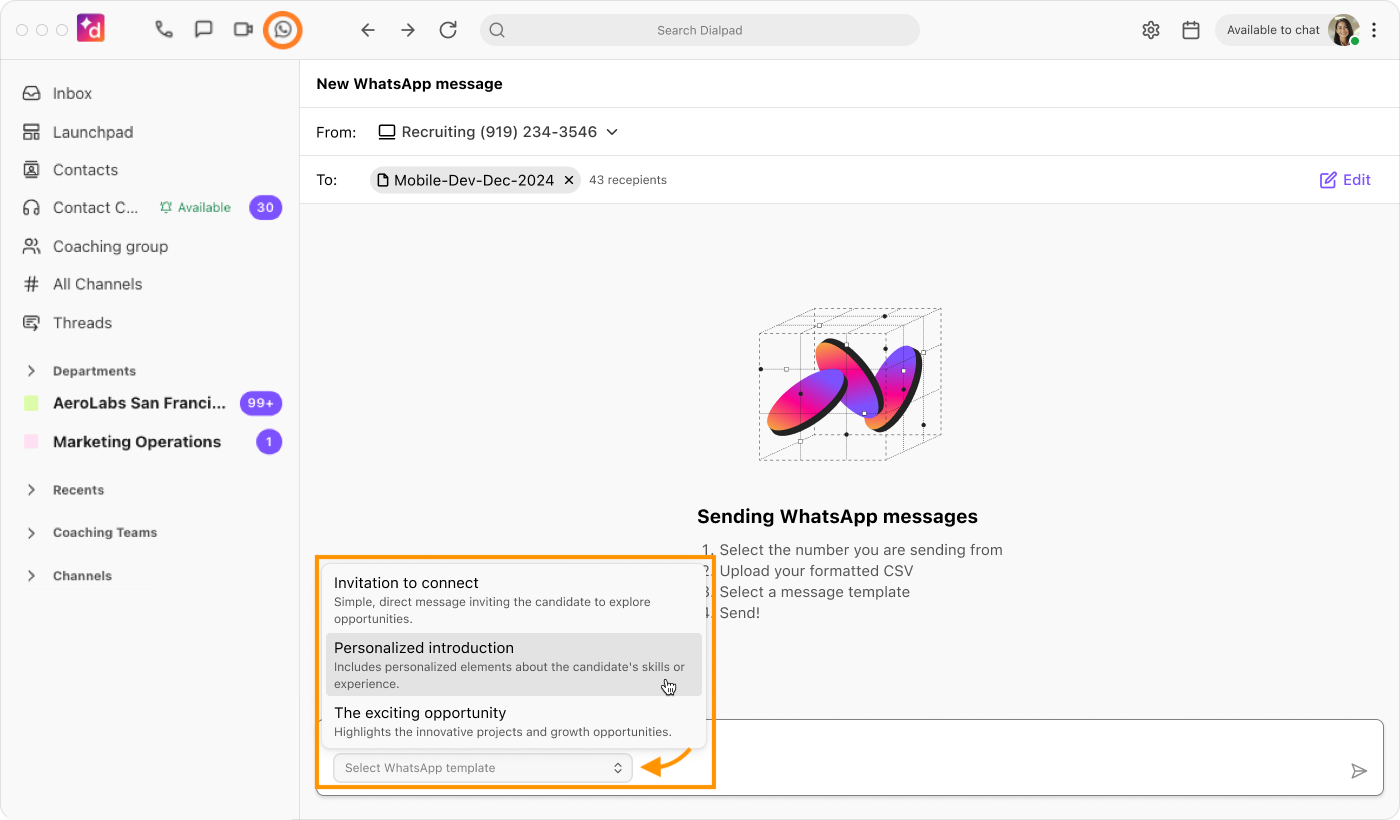Go back with the left arrow
The image size is (1400, 820).
tap(368, 30)
